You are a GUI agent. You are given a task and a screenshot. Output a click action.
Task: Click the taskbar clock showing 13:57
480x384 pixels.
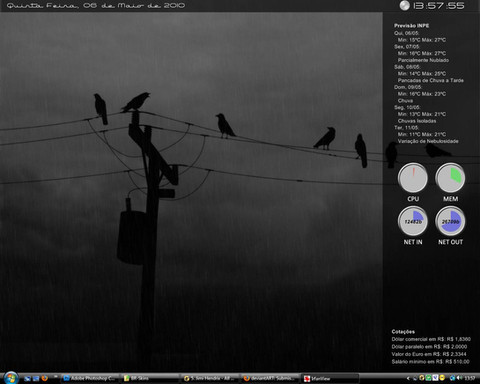[470, 378]
